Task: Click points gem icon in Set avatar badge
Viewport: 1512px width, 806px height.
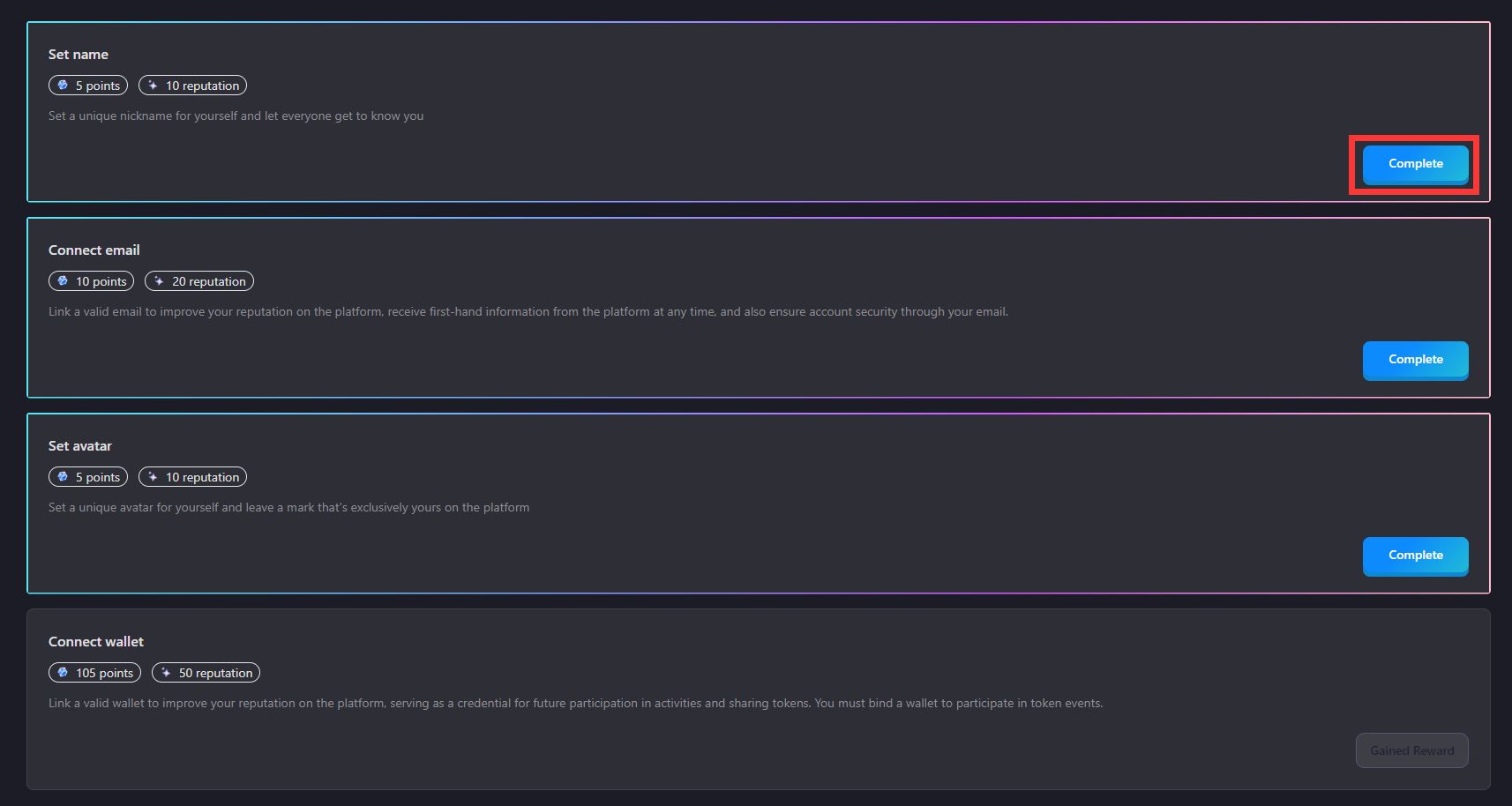Action: point(63,477)
